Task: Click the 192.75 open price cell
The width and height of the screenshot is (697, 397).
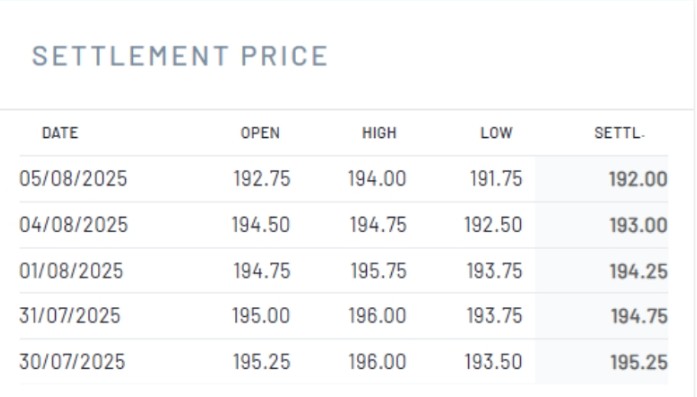Action: point(262,179)
